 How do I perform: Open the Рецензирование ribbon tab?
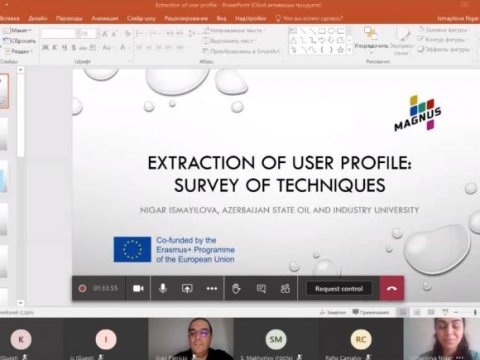[x=186, y=18]
